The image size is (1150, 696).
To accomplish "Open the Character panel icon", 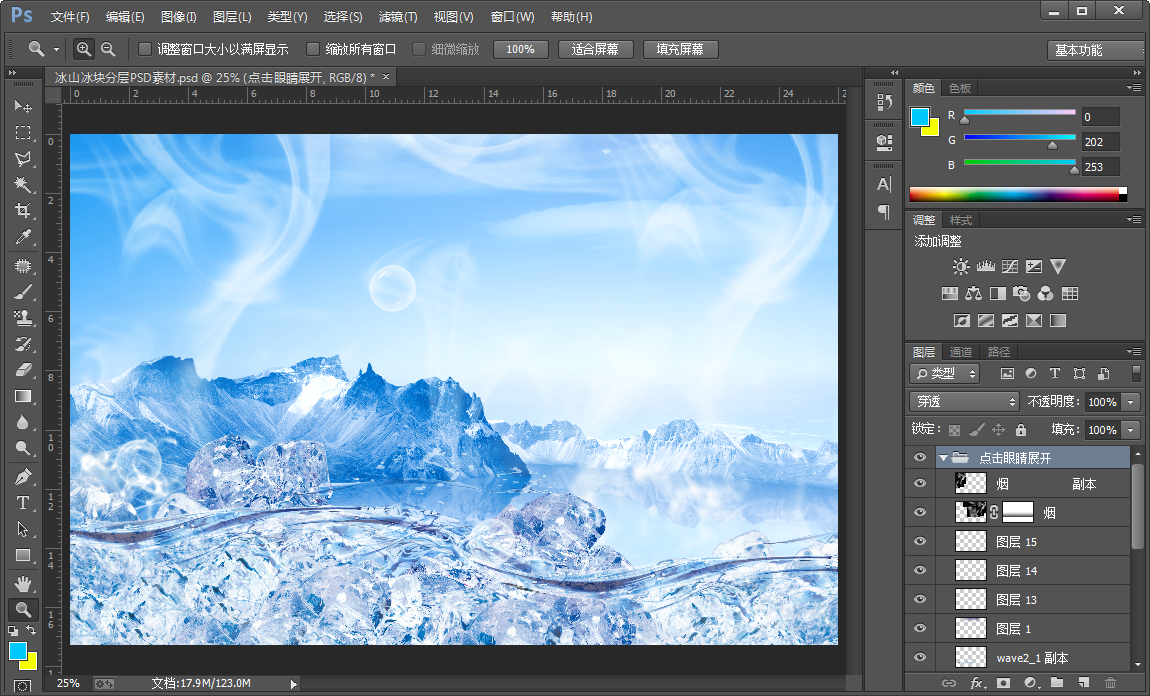I will click(x=885, y=184).
